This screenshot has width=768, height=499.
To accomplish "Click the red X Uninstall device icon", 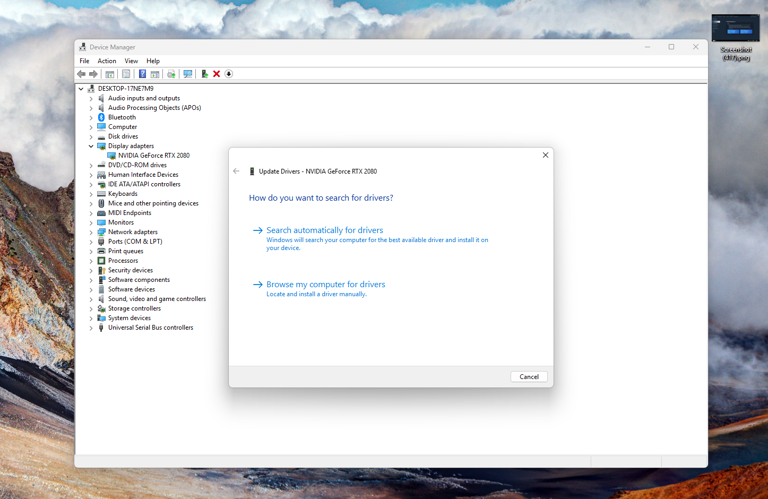I will click(216, 74).
